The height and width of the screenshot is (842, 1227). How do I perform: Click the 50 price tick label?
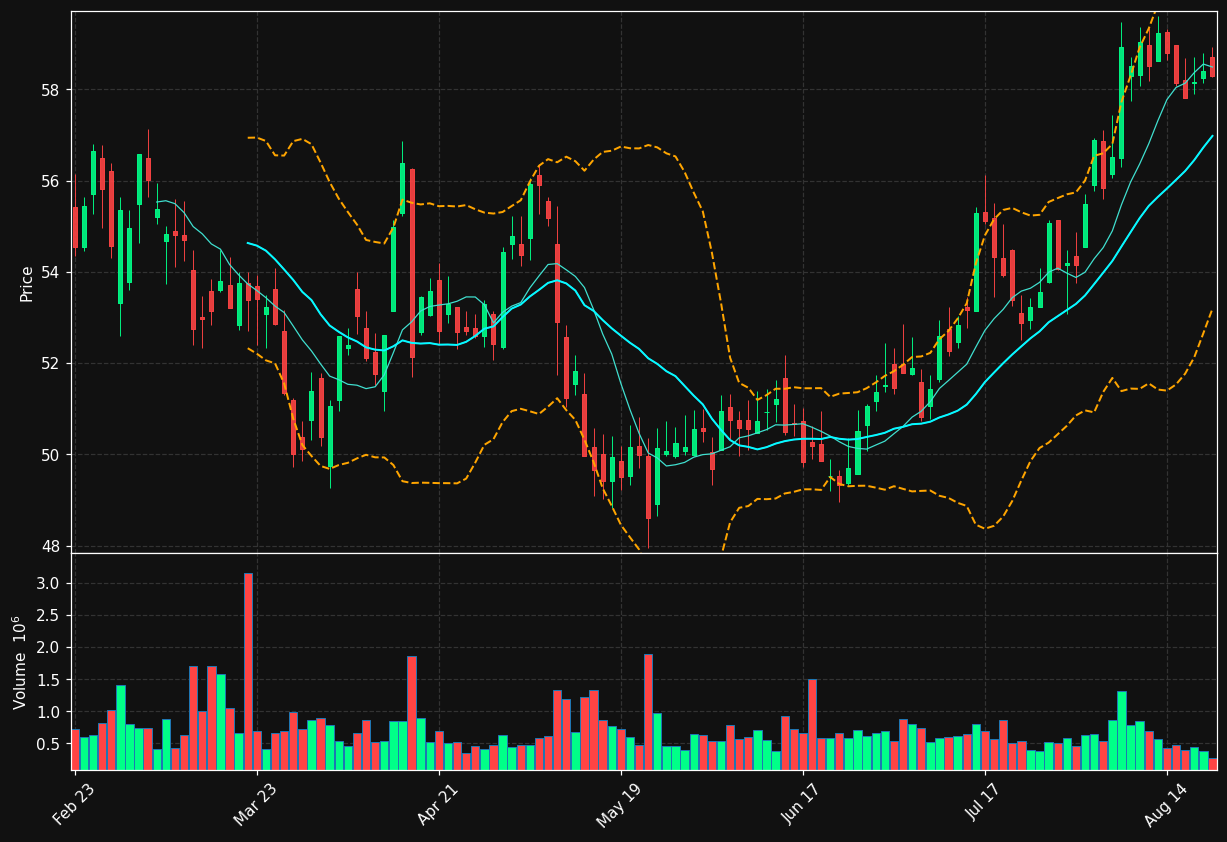pyautogui.click(x=51, y=455)
